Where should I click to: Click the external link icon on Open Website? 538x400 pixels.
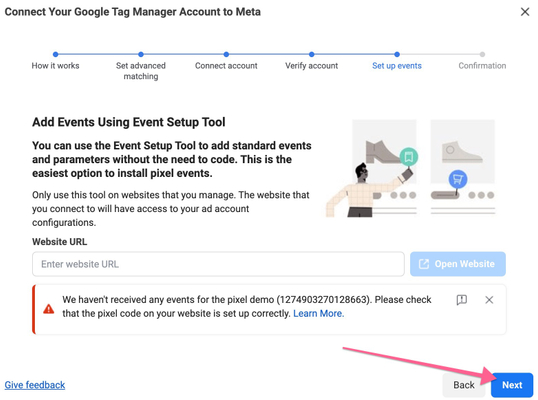coord(424,264)
